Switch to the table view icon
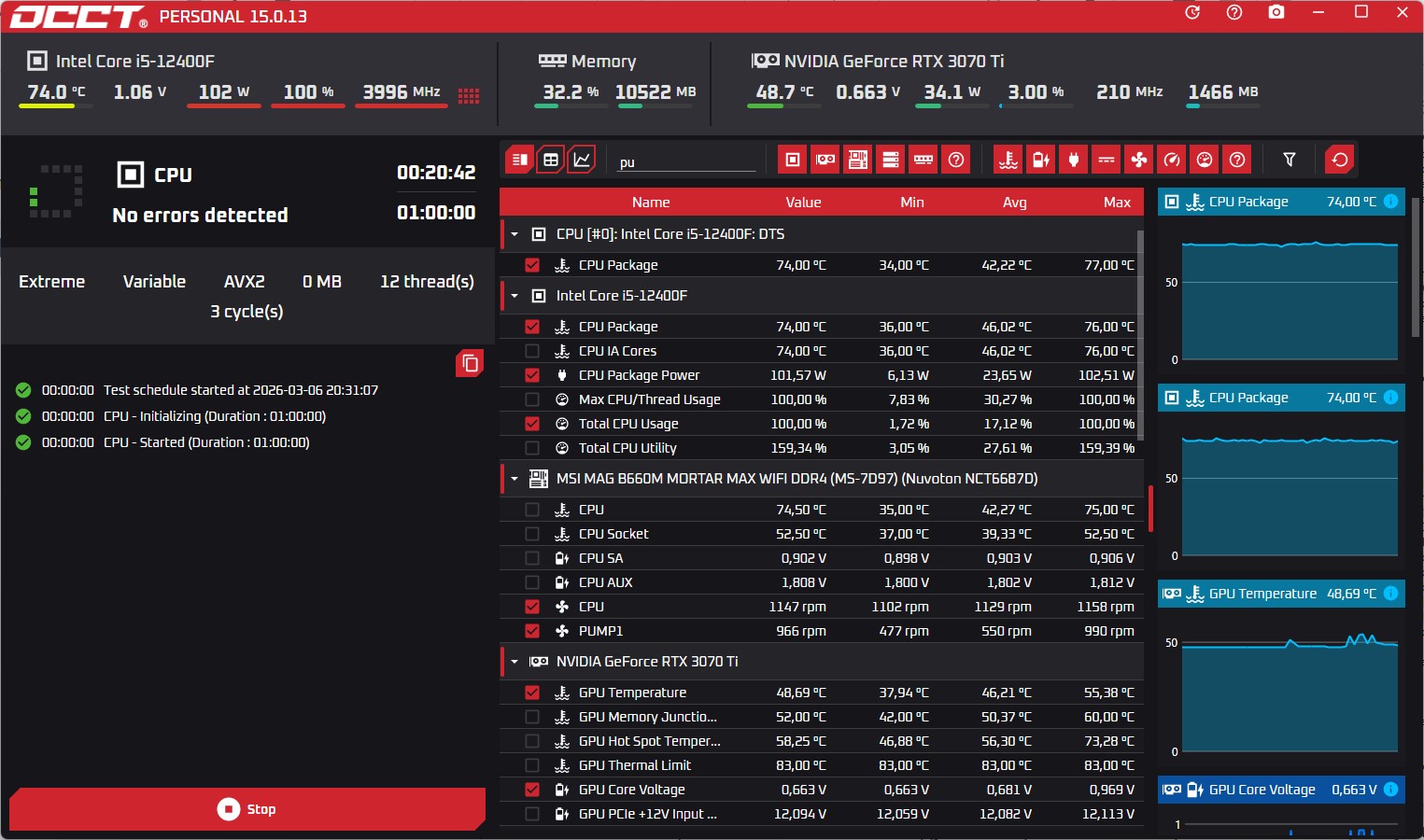 (551, 160)
